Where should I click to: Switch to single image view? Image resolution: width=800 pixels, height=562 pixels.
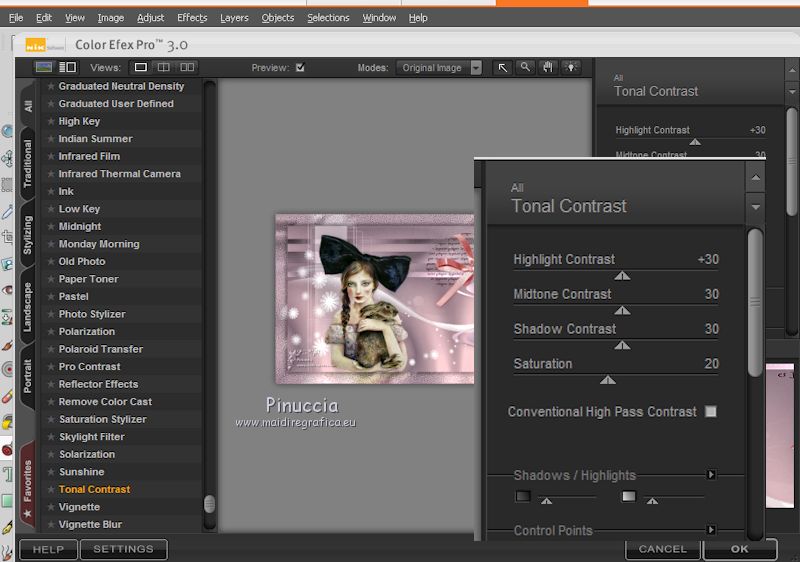pyautogui.click(x=141, y=67)
